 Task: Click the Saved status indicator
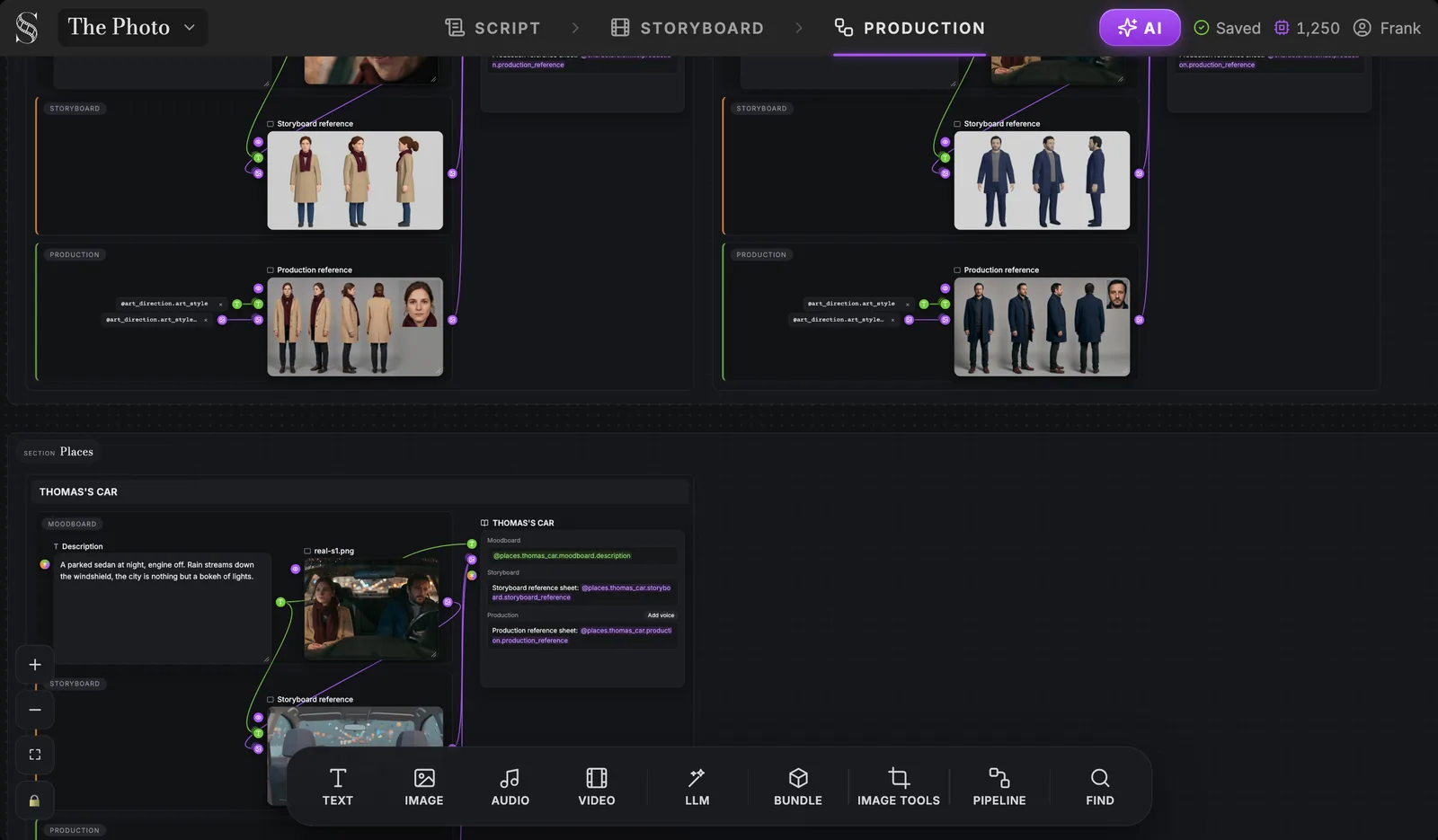coord(1227,28)
